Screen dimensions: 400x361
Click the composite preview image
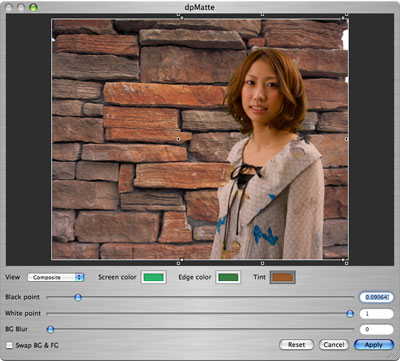coord(200,139)
